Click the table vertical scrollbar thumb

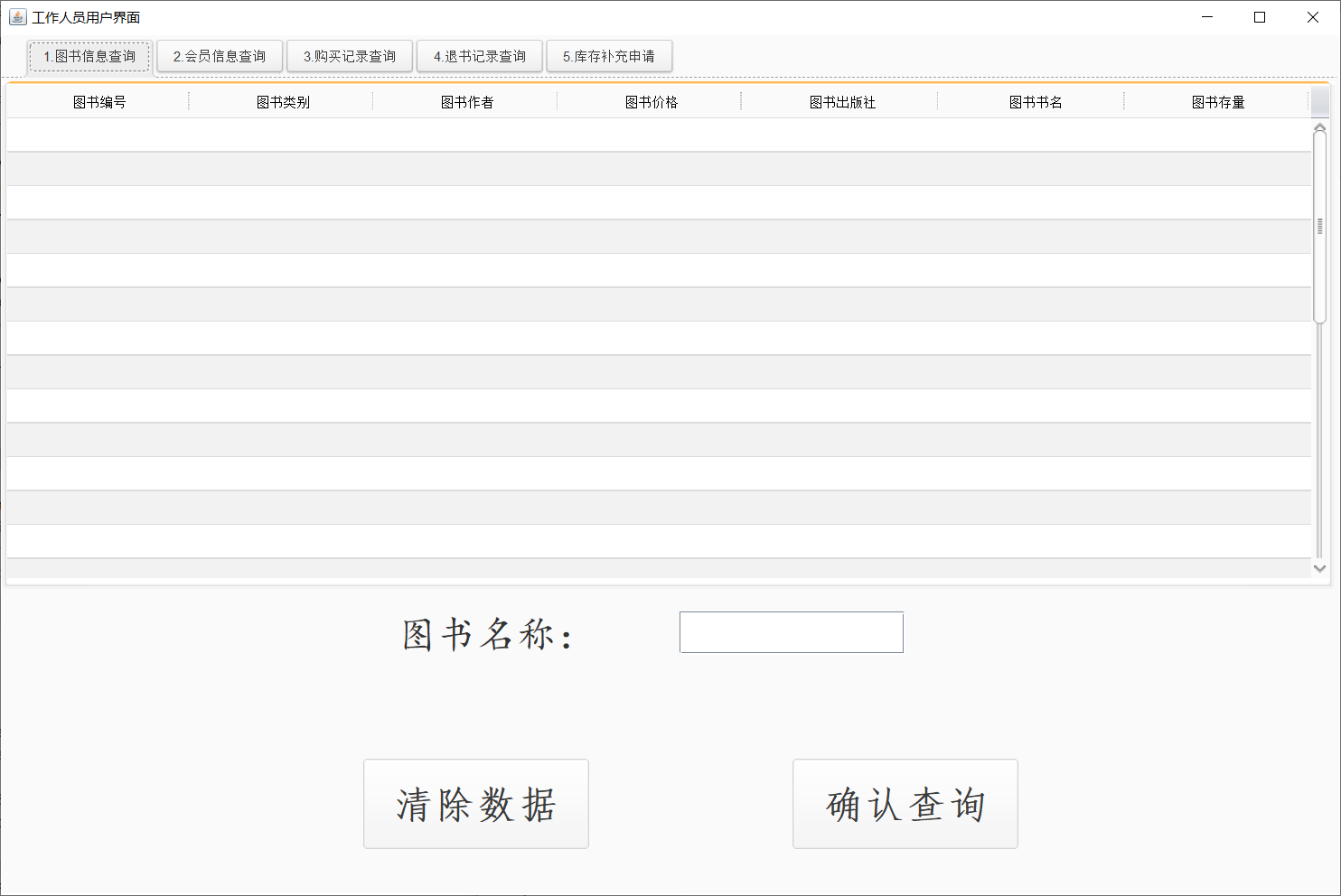click(1320, 226)
